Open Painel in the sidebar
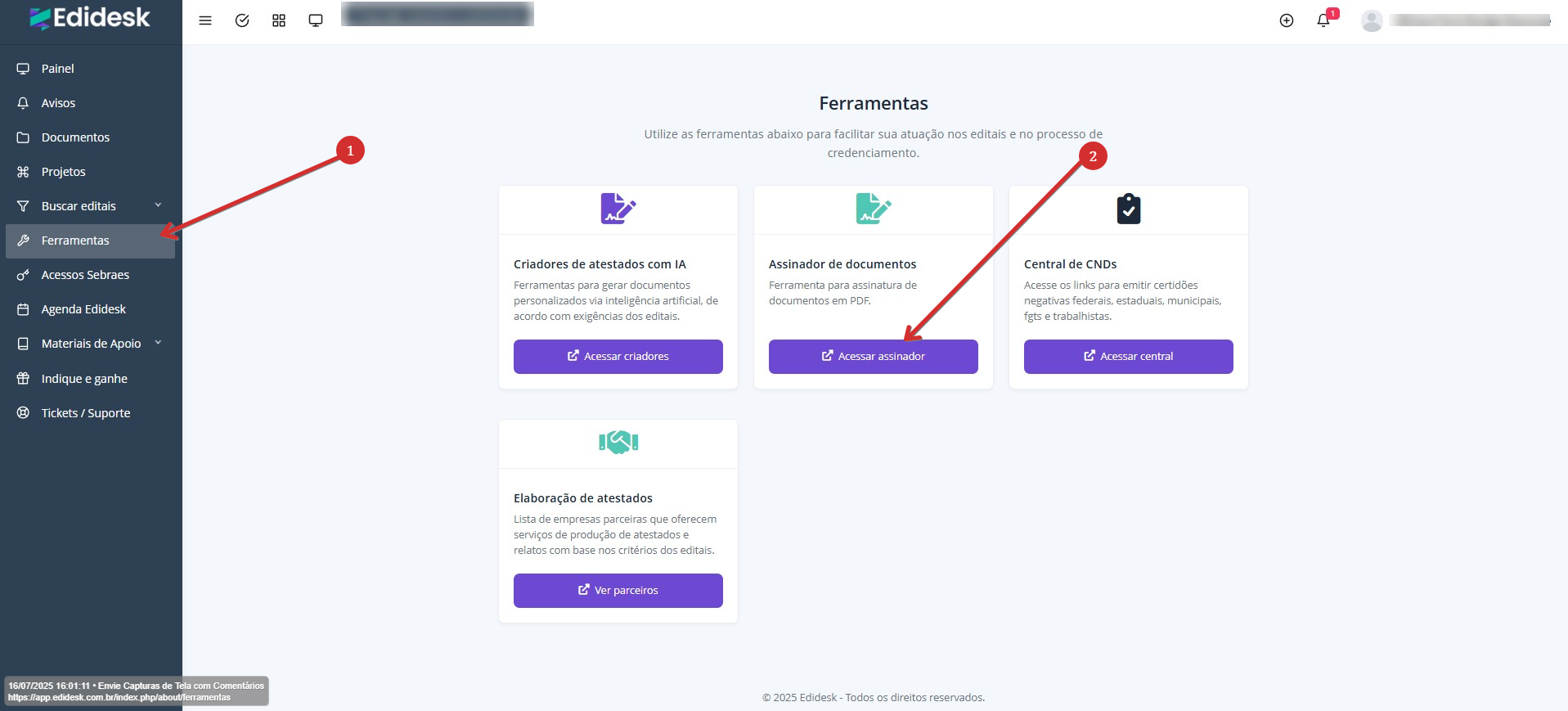The width and height of the screenshot is (1568, 711). click(x=57, y=69)
